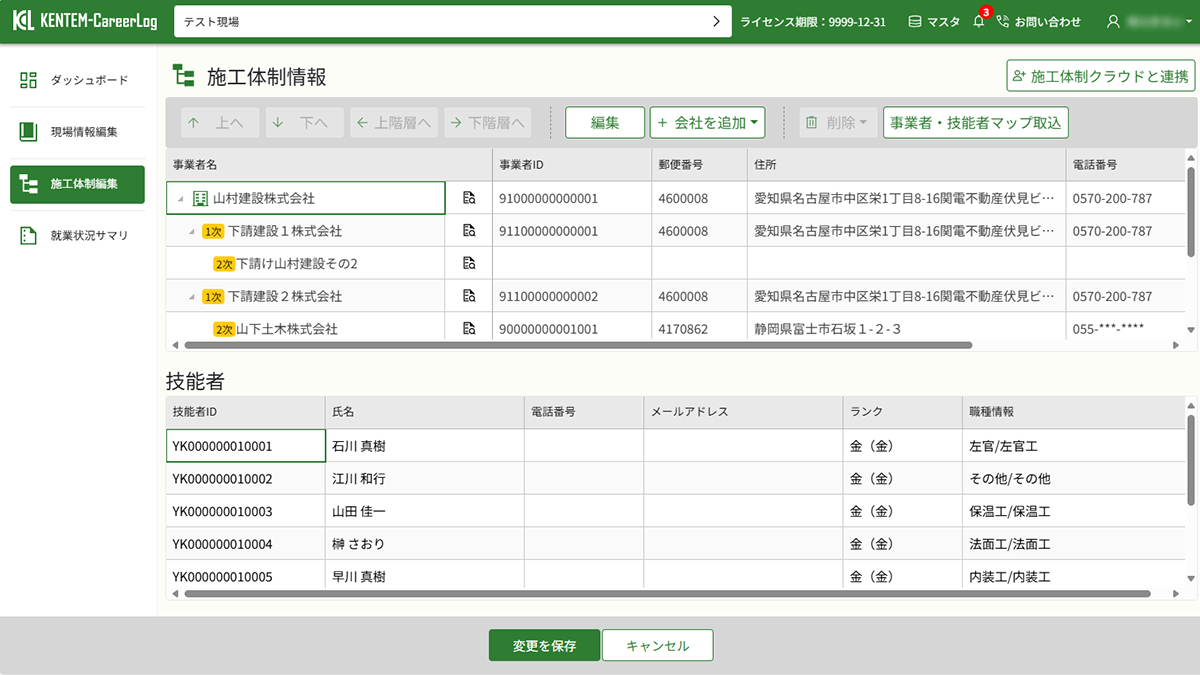Image resolution: width=1200 pixels, height=675 pixels.
Task: Open the ダッシュボード sidebar icon
Action: click(27, 79)
